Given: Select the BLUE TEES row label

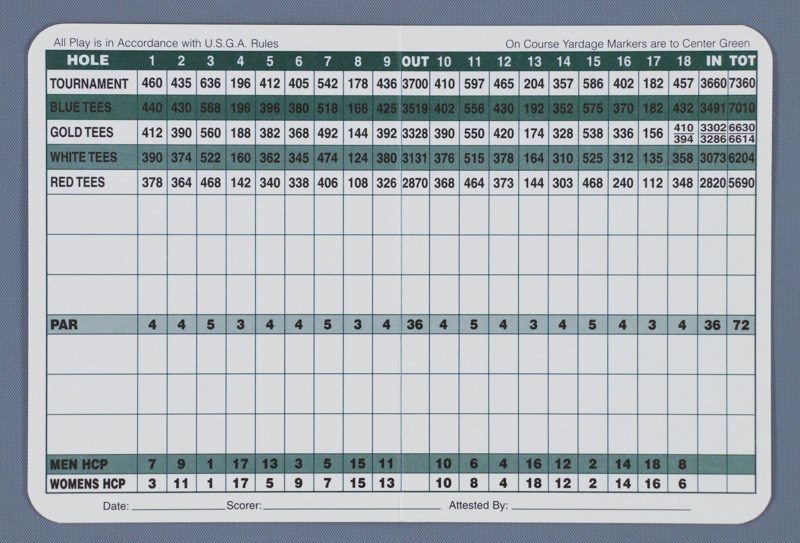Looking at the screenshot, I should pyautogui.click(x=80, y=107).
